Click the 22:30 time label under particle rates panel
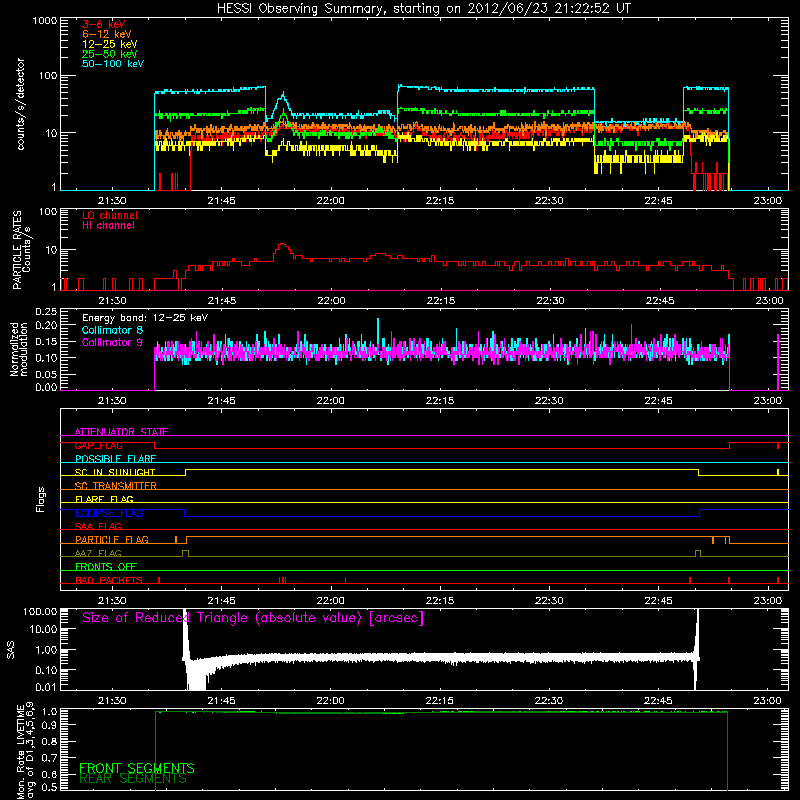 click(x=549, y=301)
